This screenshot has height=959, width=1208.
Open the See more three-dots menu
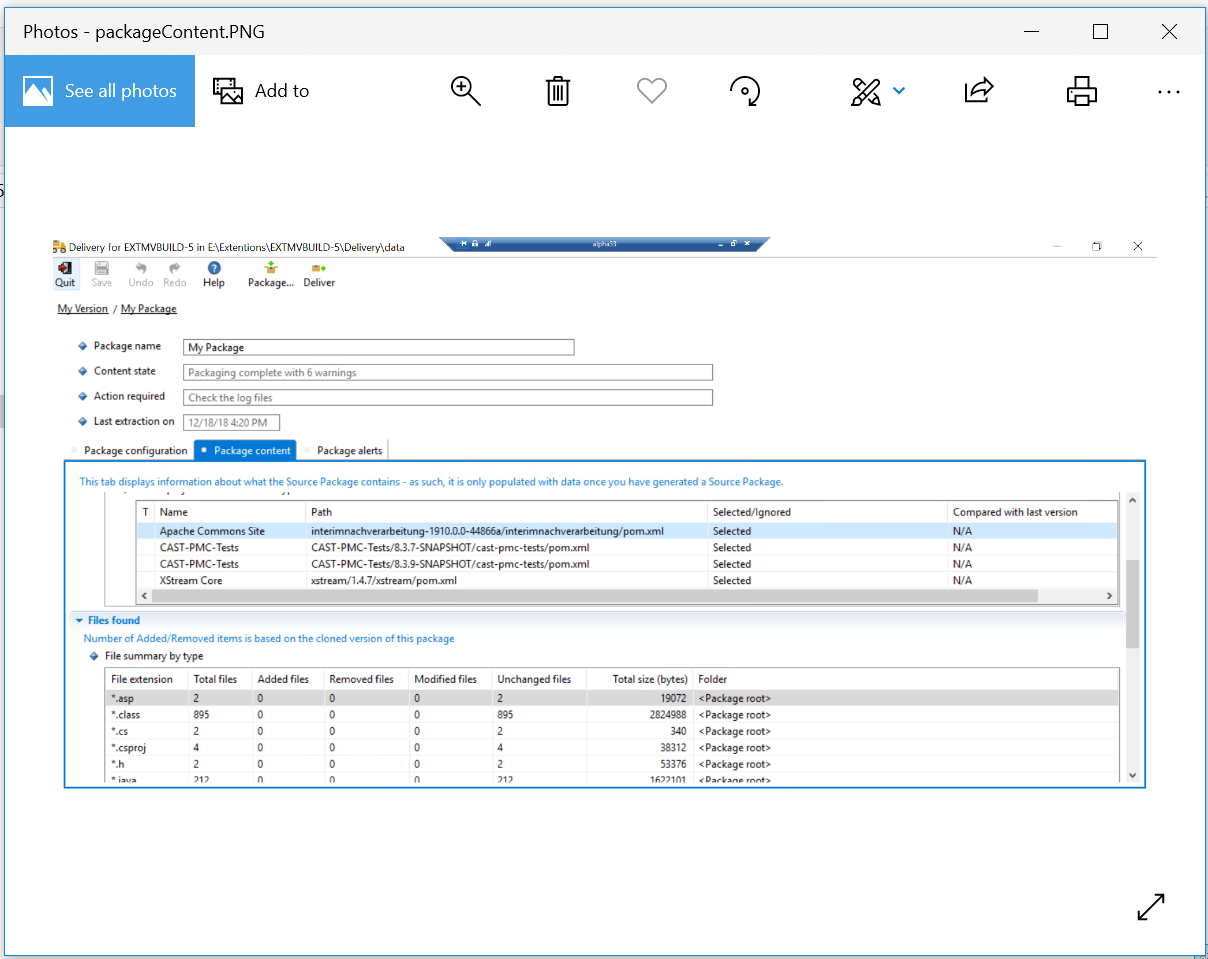[x=1168, y=91]
